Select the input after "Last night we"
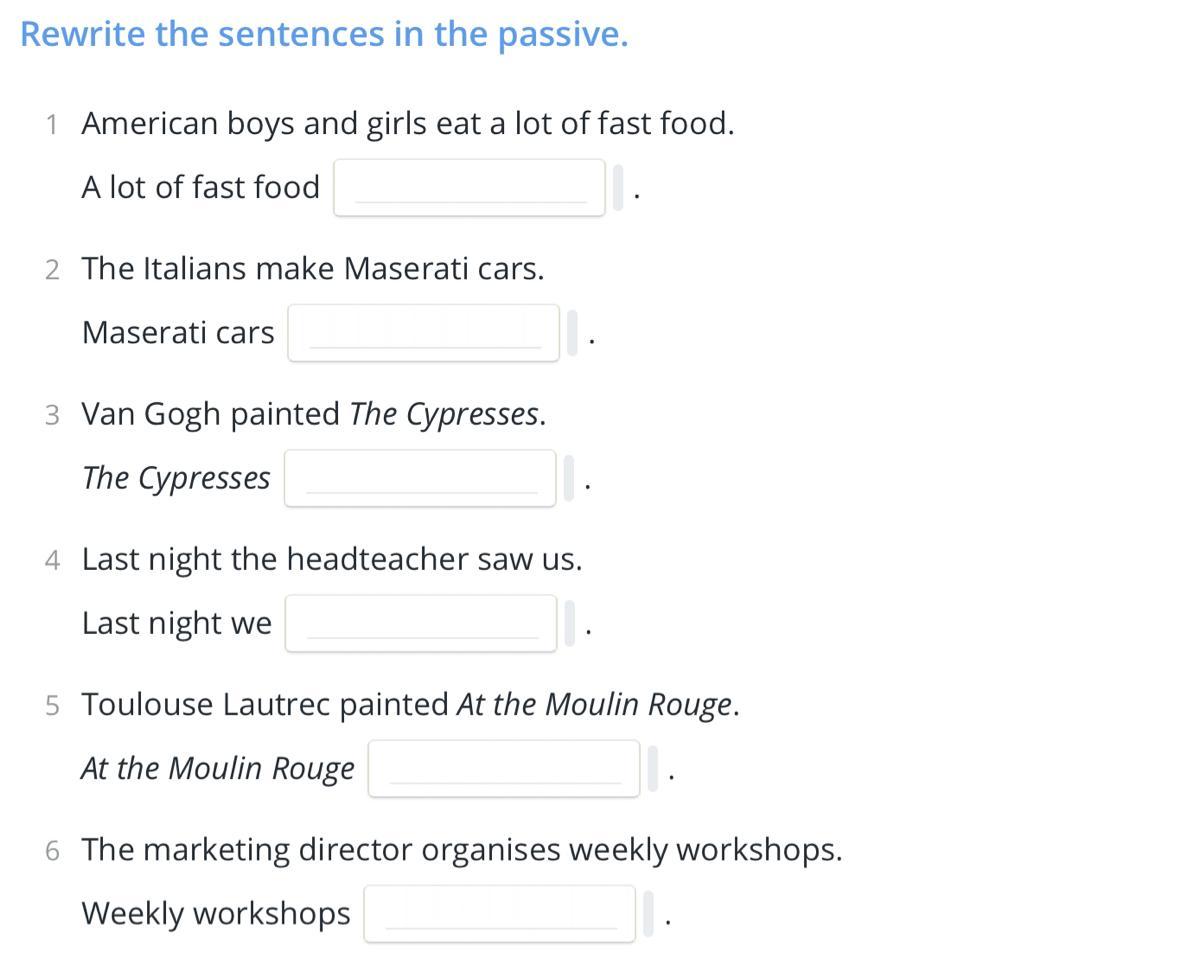Screen dimensions: 1200x960 [420, 623]
